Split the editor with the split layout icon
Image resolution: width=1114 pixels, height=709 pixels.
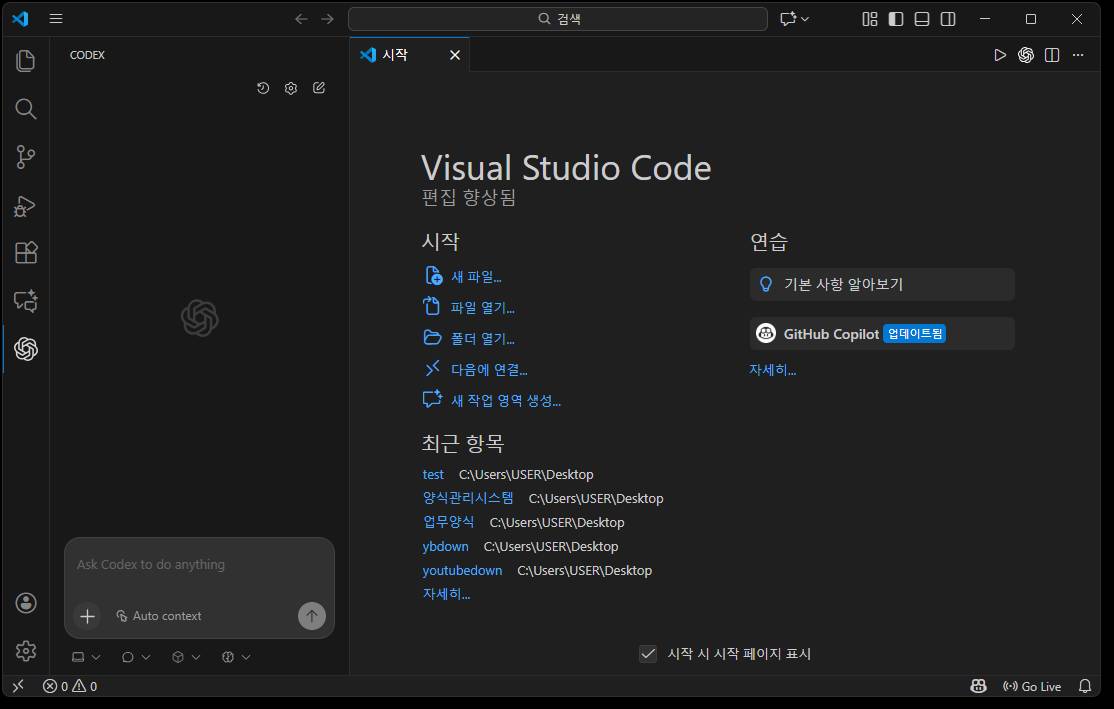pyautogui.click(x=1051, y=55)
